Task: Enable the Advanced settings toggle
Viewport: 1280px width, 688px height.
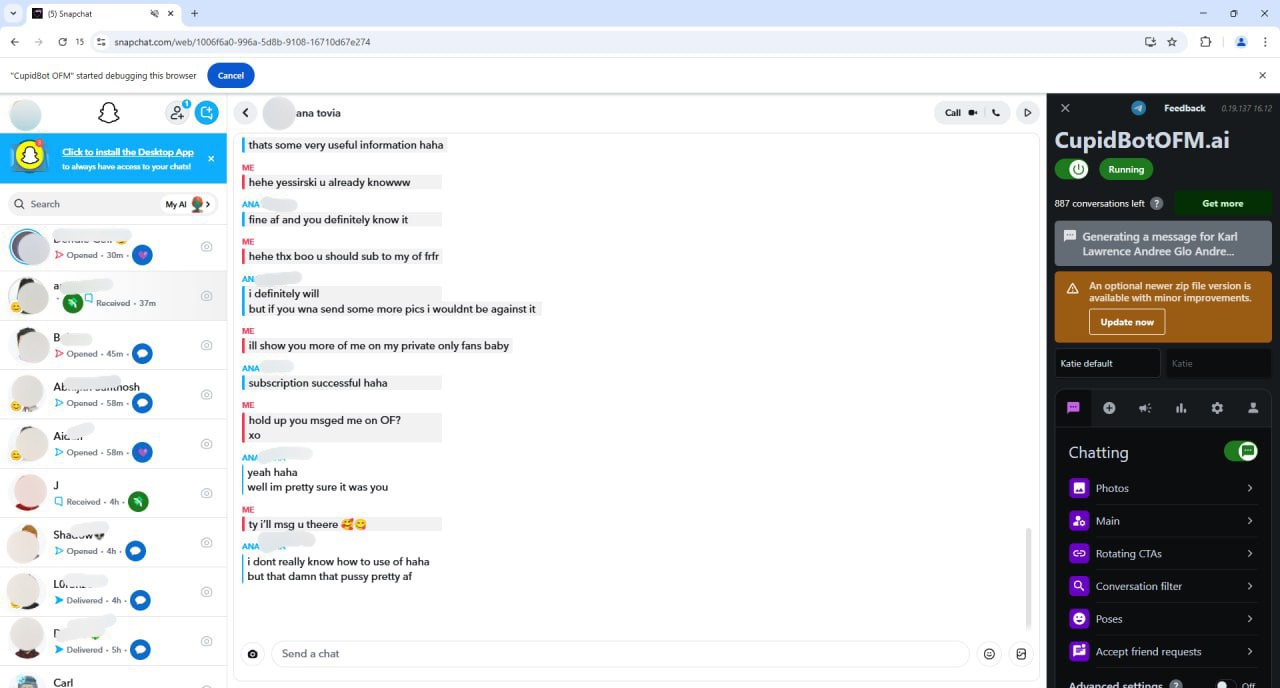Action: tap(1225, 684)
